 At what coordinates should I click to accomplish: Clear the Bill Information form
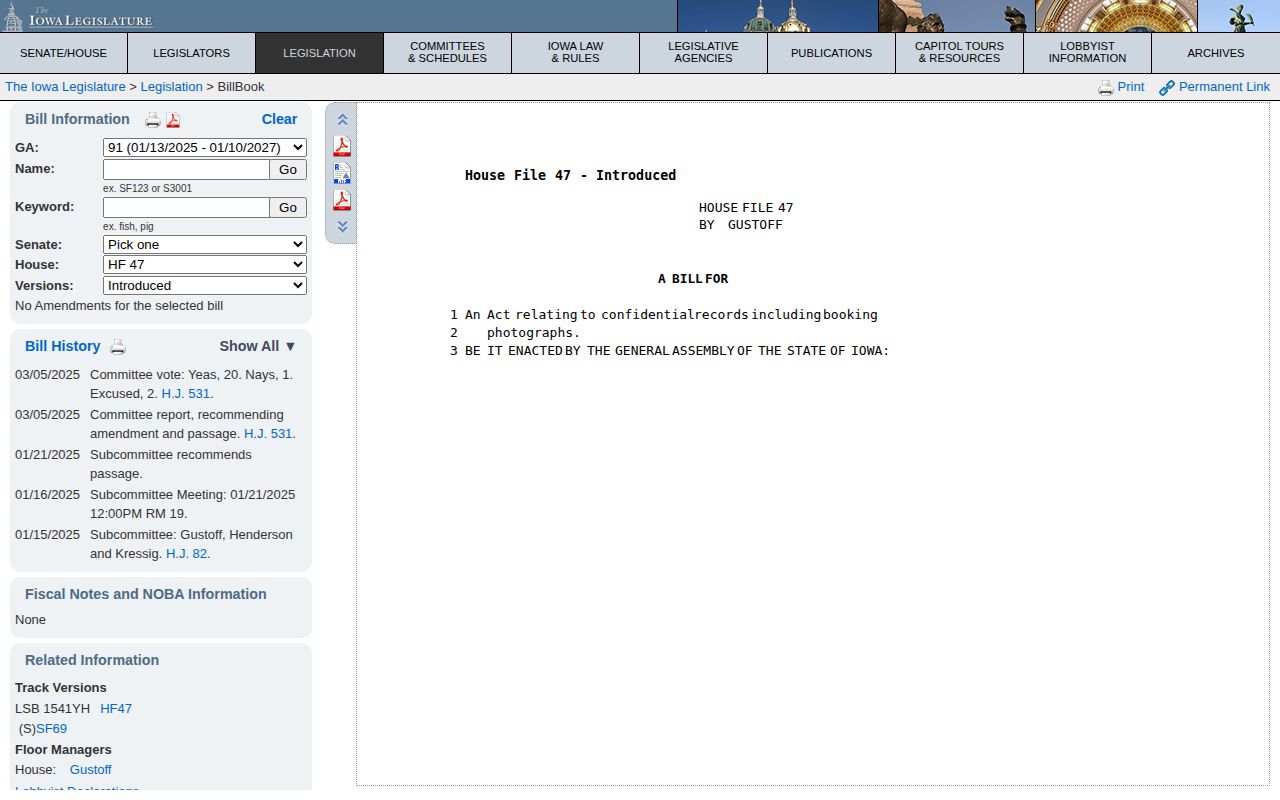pyautogui.click(x=279, y=119)
